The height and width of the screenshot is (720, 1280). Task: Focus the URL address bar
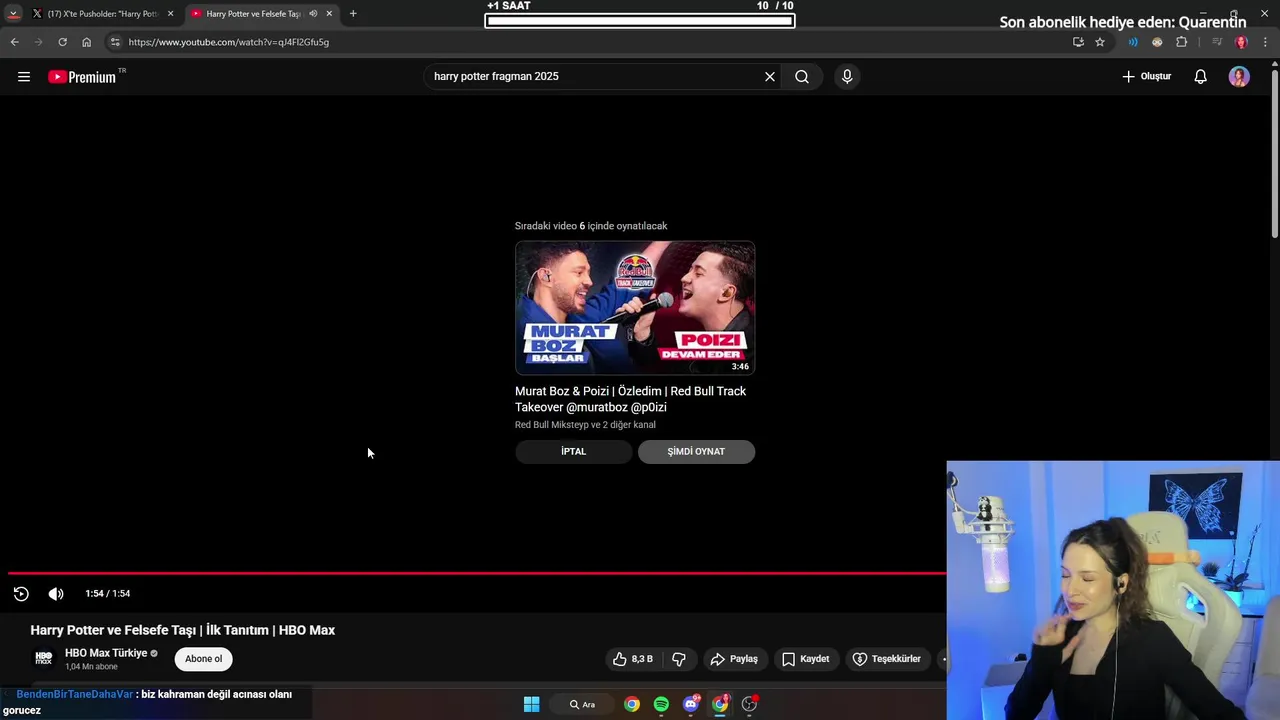coord(590,42)
